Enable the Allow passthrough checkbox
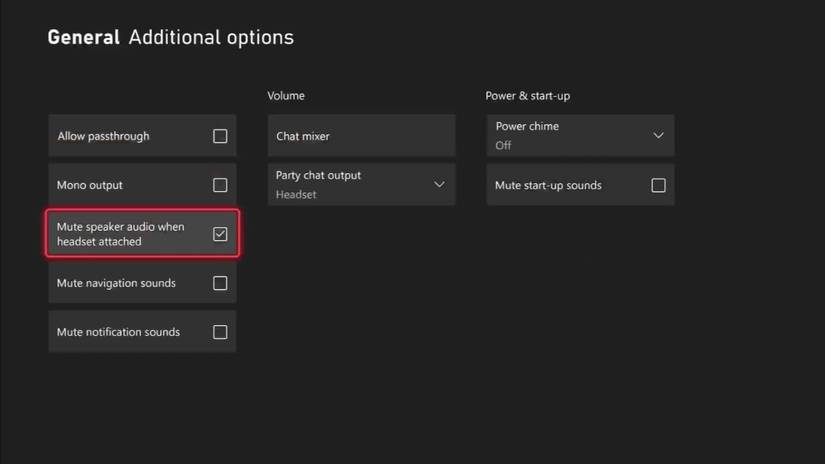The image size is (825, 464). 220,136
